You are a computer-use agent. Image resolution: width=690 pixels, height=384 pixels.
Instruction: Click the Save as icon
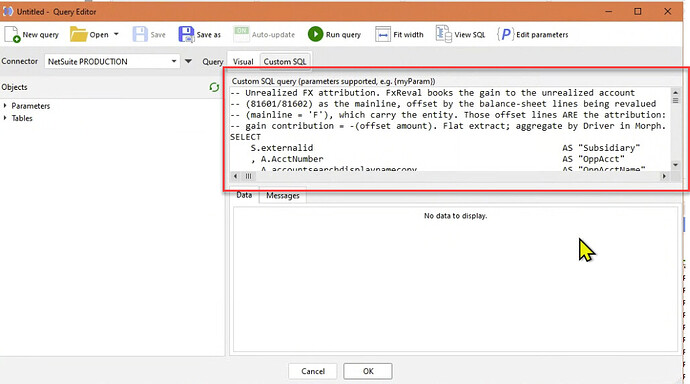186,34
